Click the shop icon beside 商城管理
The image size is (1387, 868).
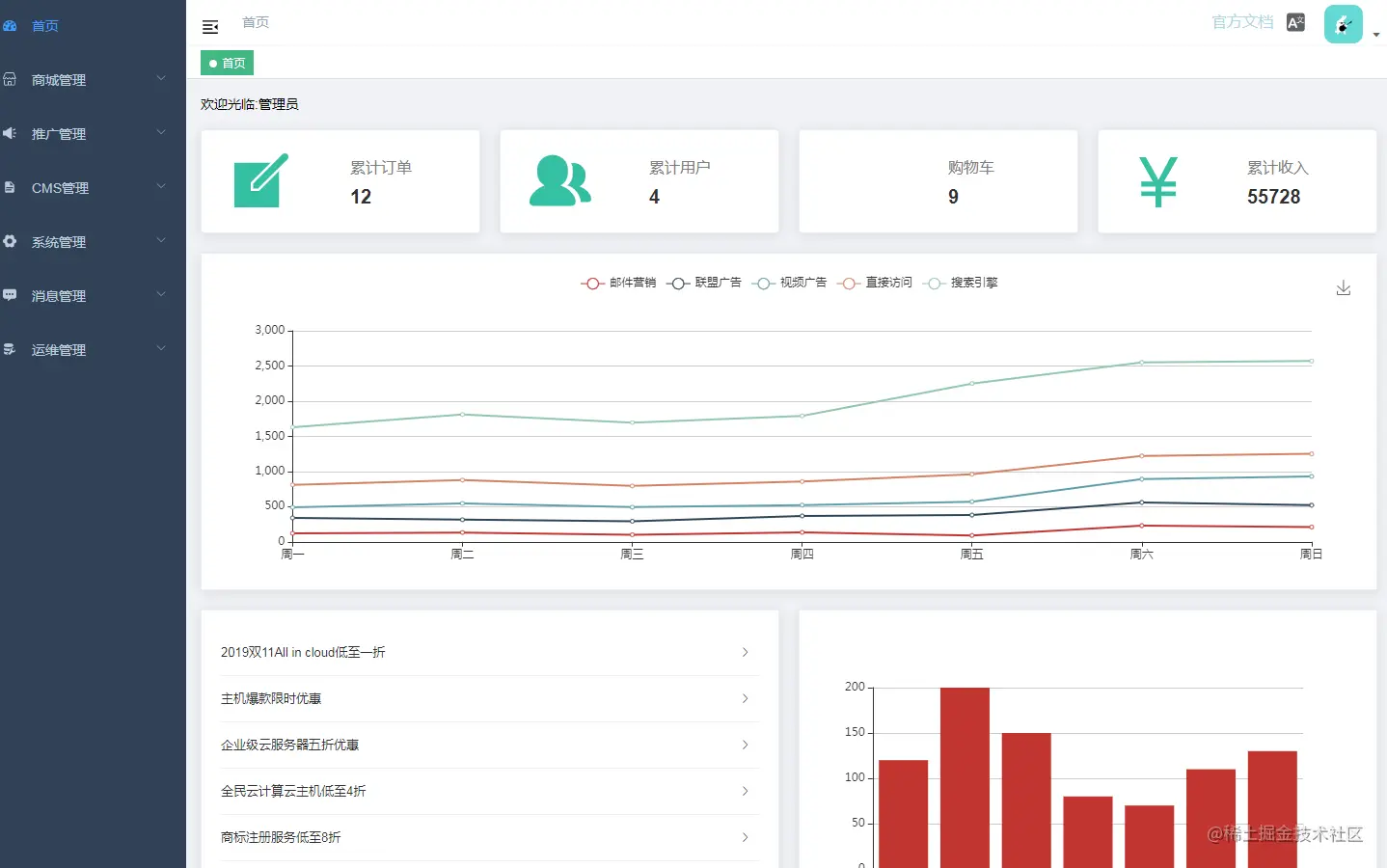tap(10, 79)
